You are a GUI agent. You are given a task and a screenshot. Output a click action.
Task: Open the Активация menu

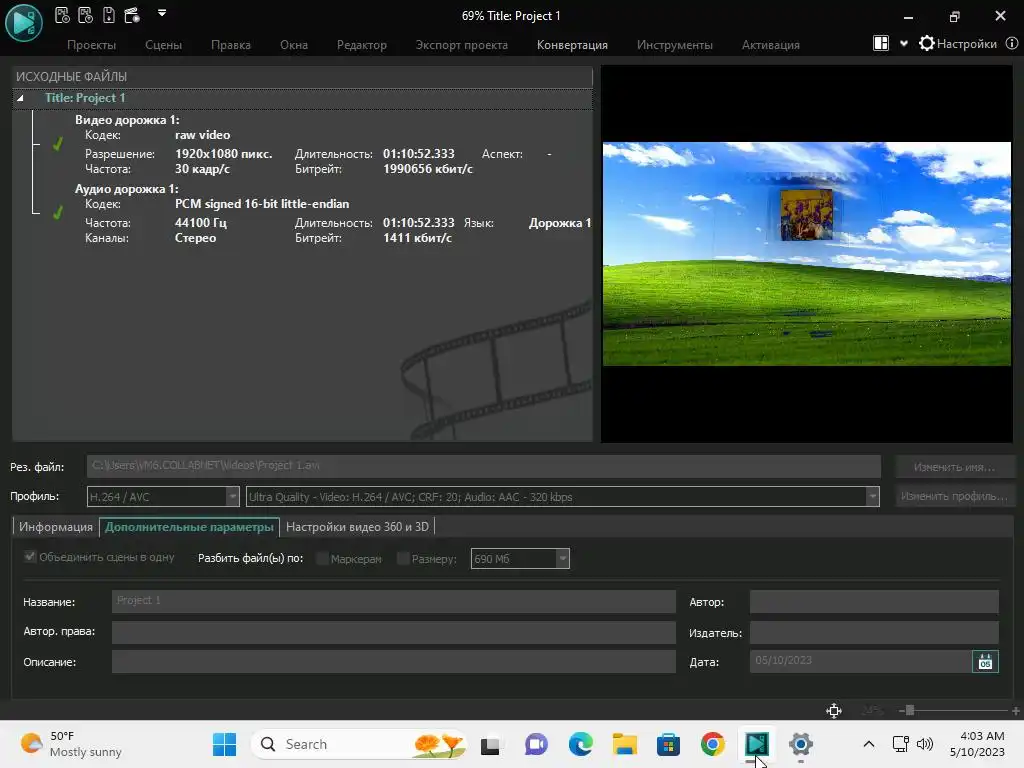(771, 45)
